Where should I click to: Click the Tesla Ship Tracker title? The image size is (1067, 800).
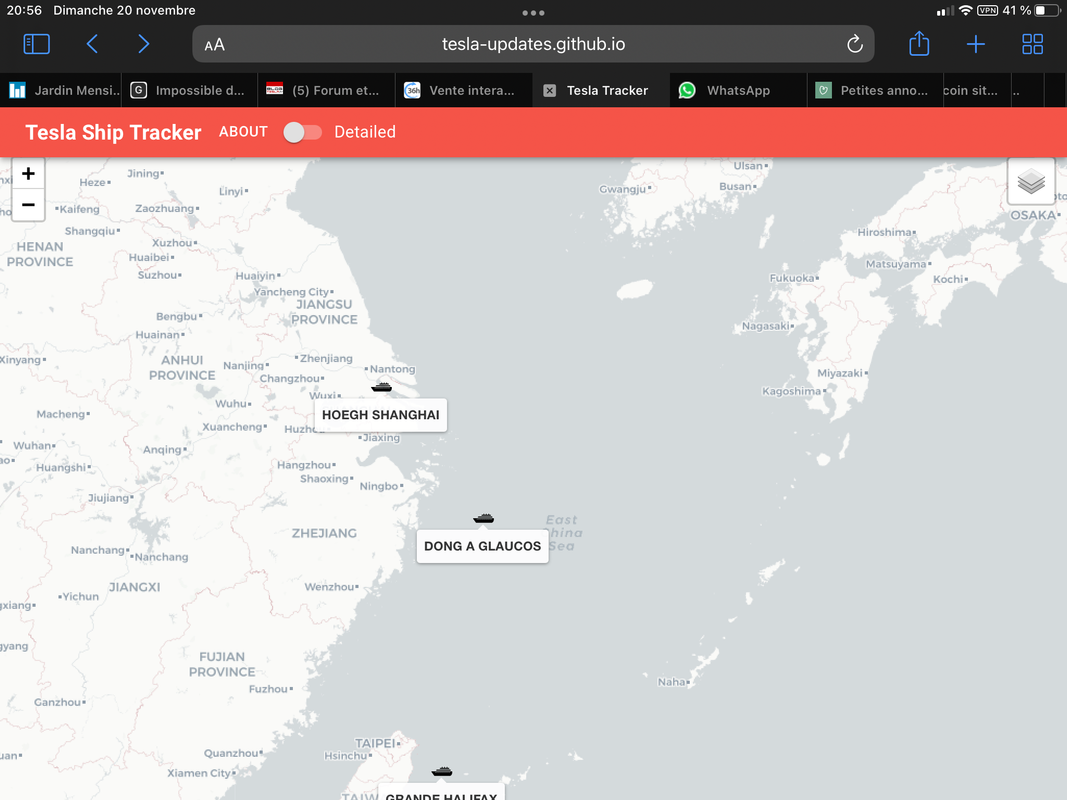point(113,132)
